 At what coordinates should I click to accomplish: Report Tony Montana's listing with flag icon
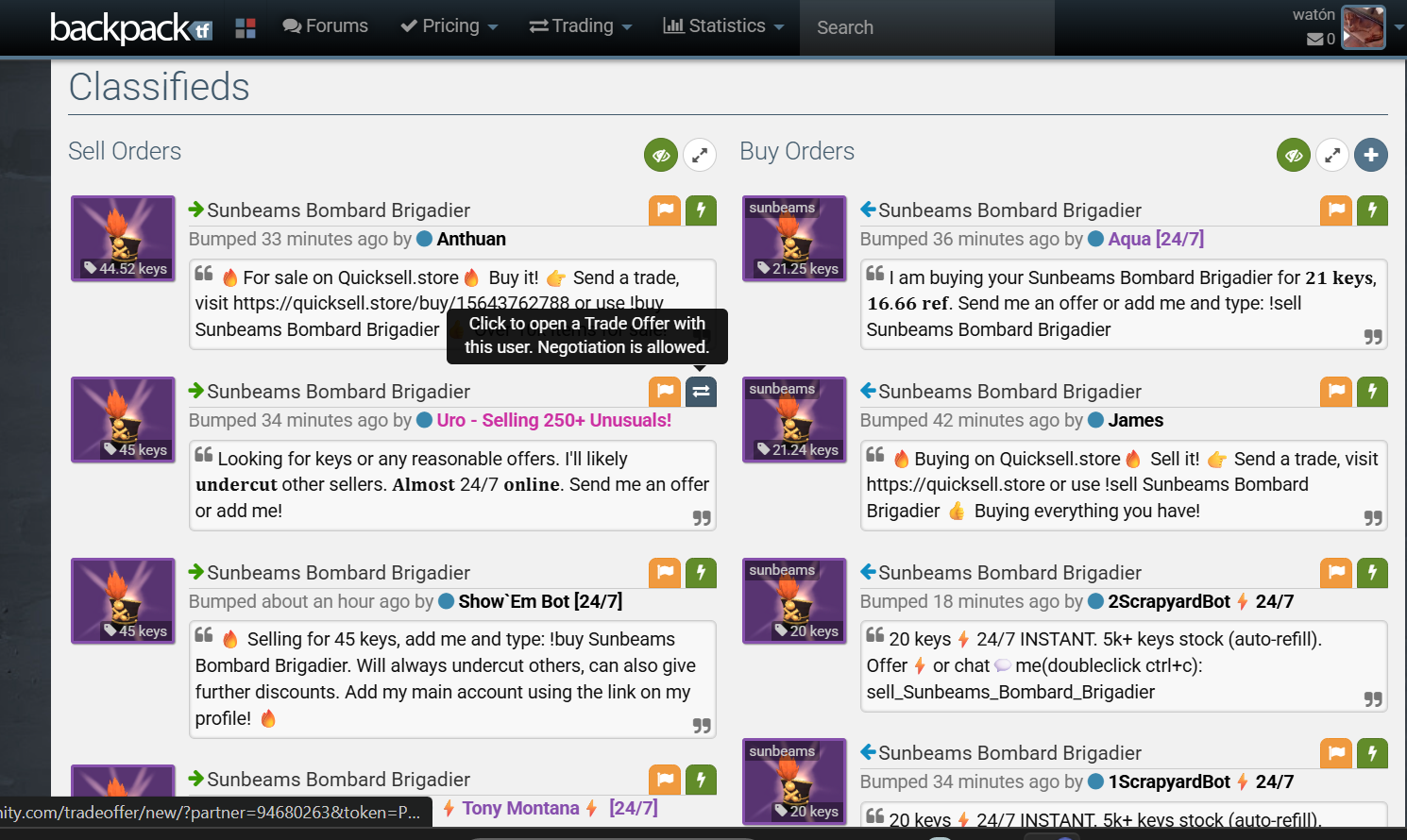click(665, 779)
